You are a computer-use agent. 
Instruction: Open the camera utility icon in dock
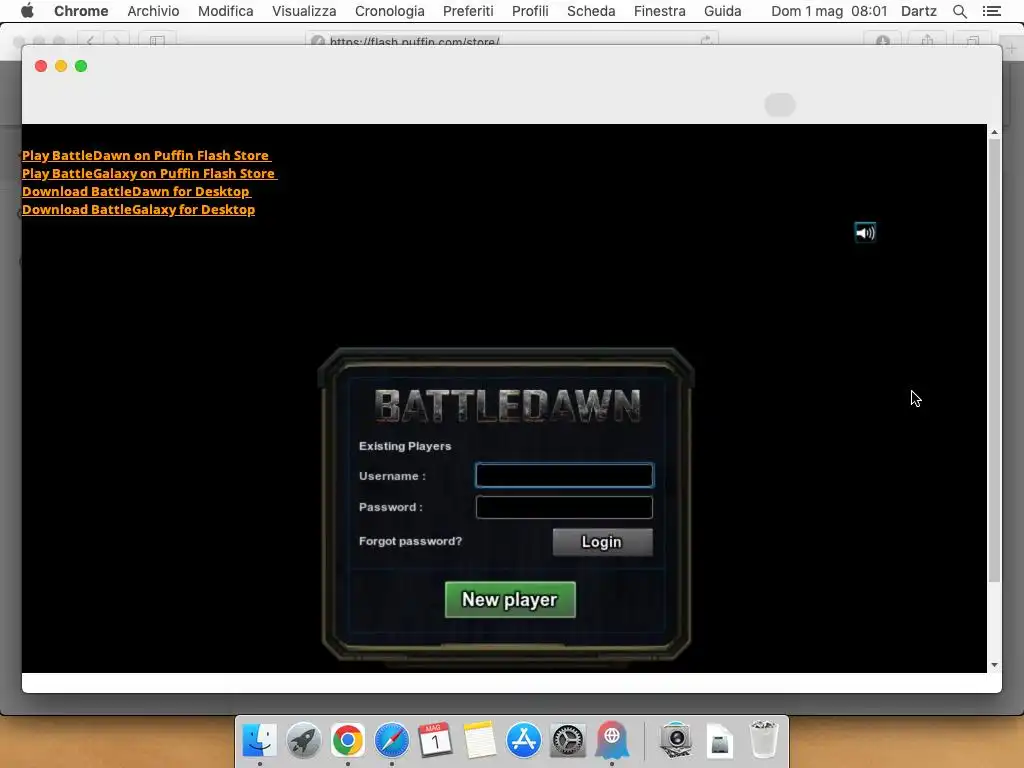pyautogui.click(x=676, y=740)
